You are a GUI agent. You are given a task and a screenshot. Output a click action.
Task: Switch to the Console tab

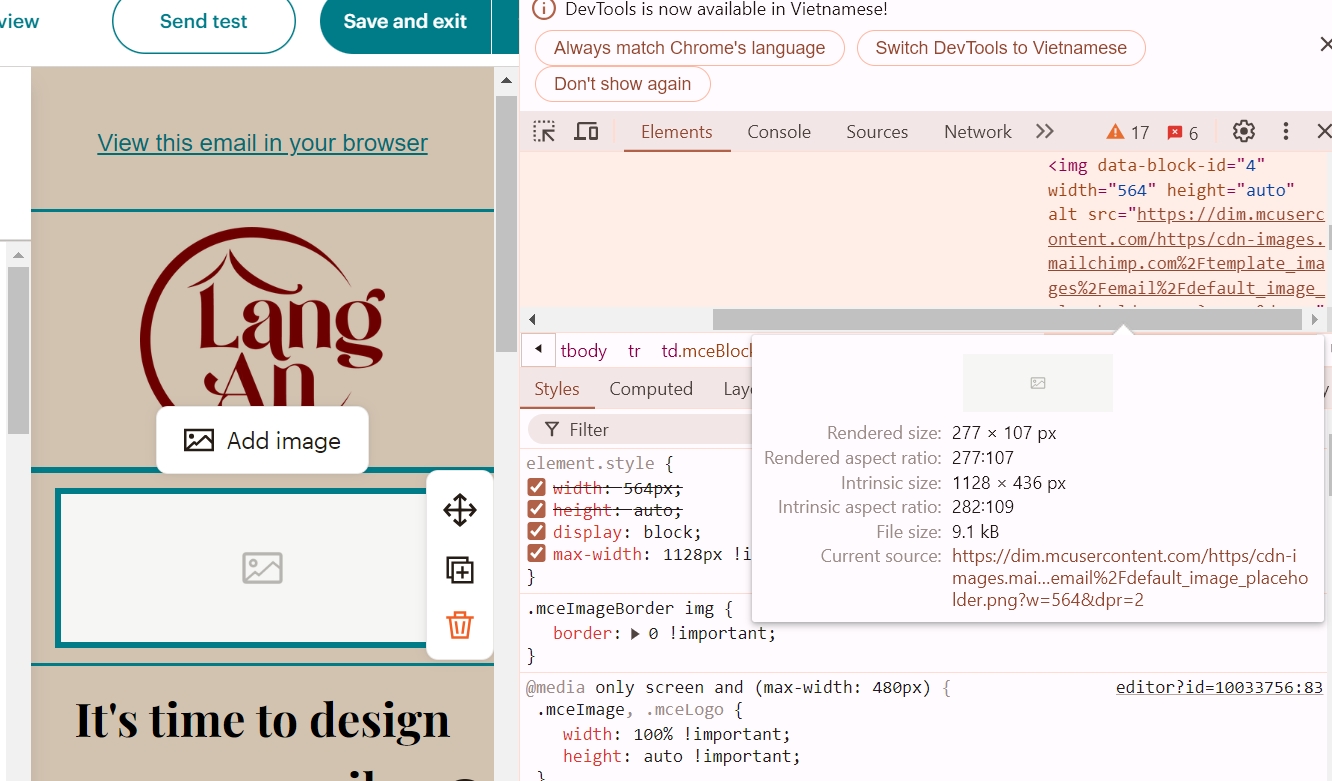[779, 132]
